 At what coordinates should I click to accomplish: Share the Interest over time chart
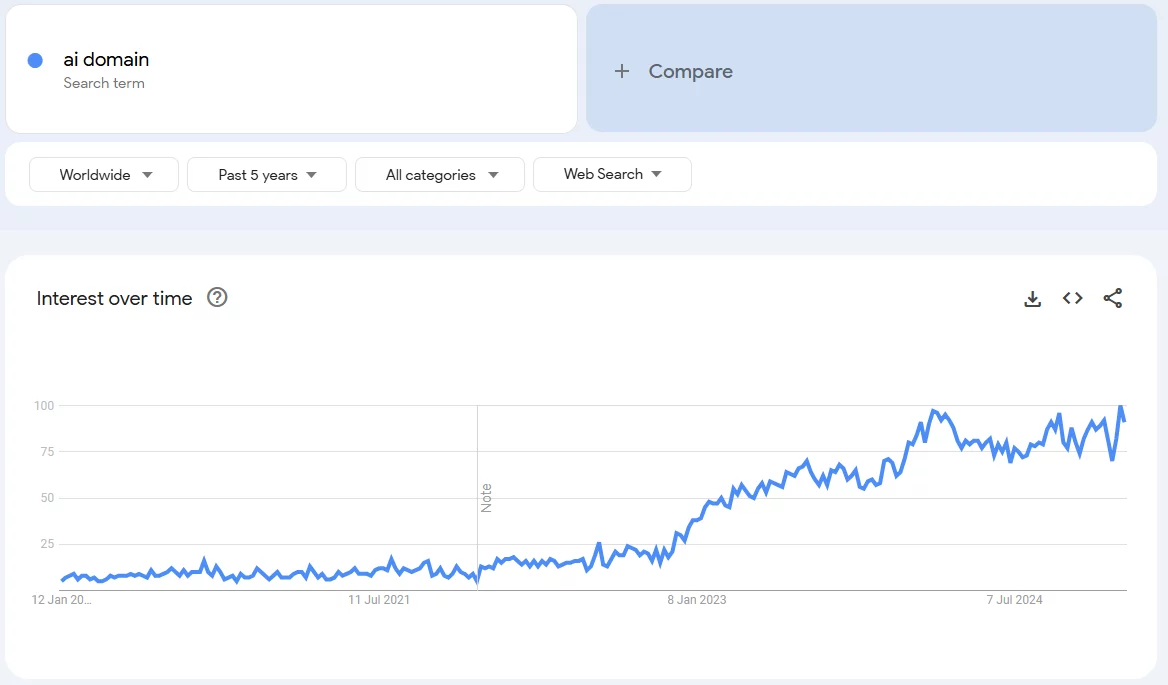[1113, 298]
